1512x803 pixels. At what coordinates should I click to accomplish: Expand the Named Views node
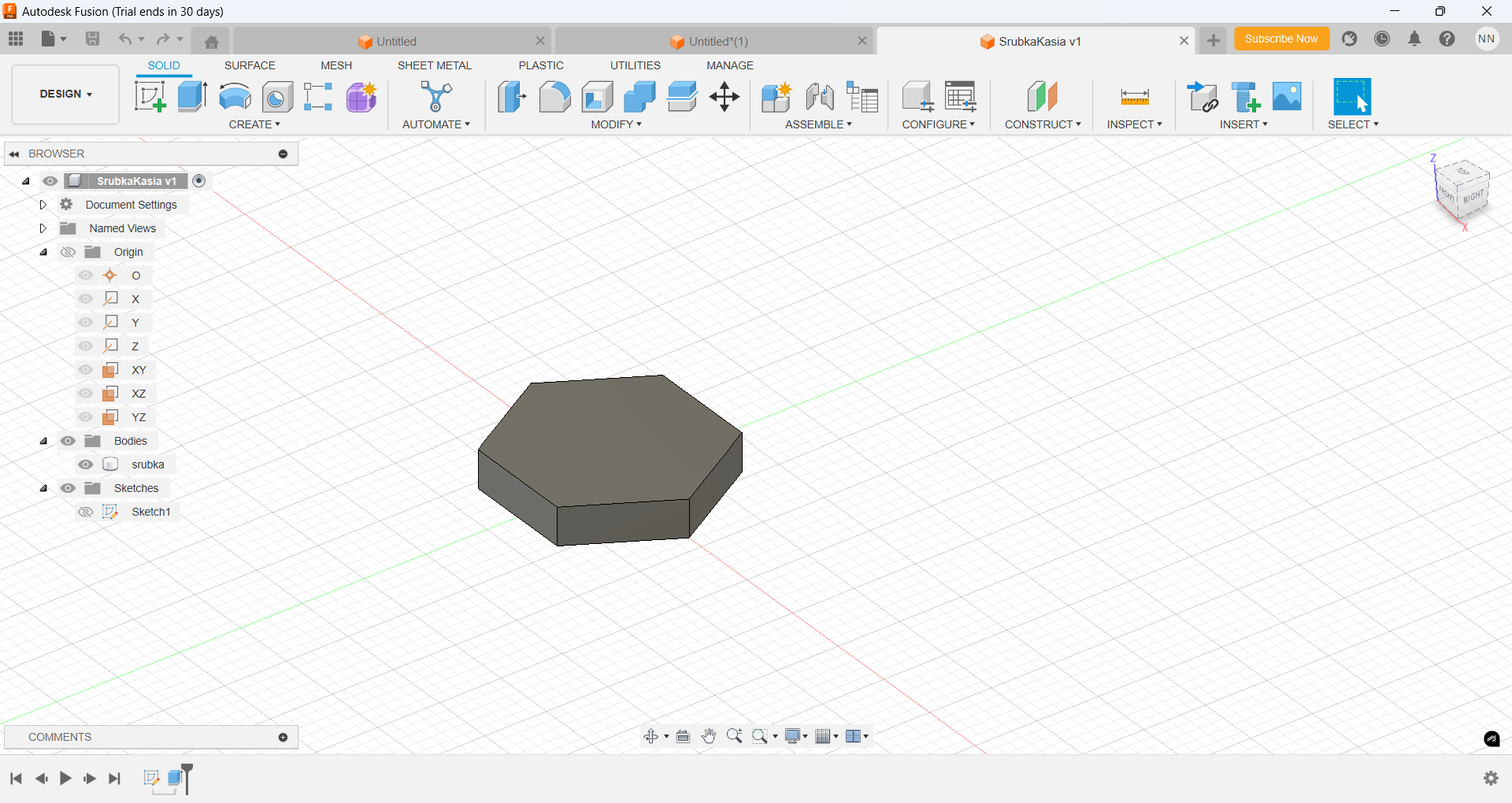coord(43,228)
